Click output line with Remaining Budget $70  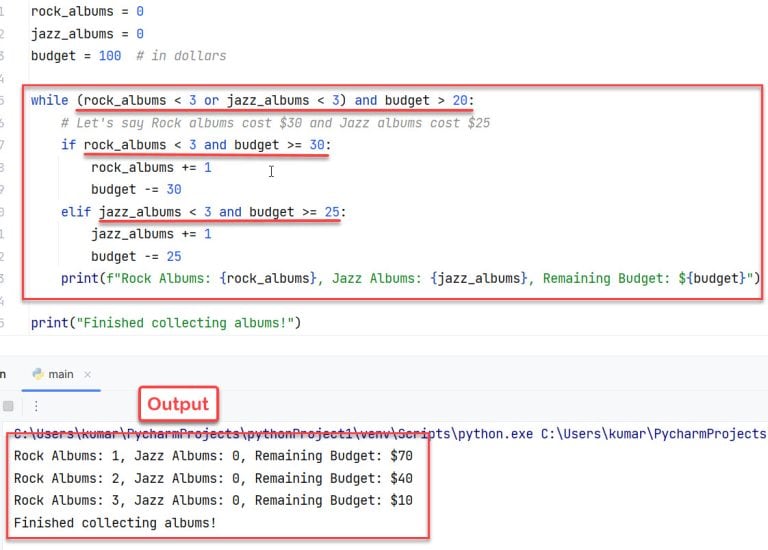point(213,456)
